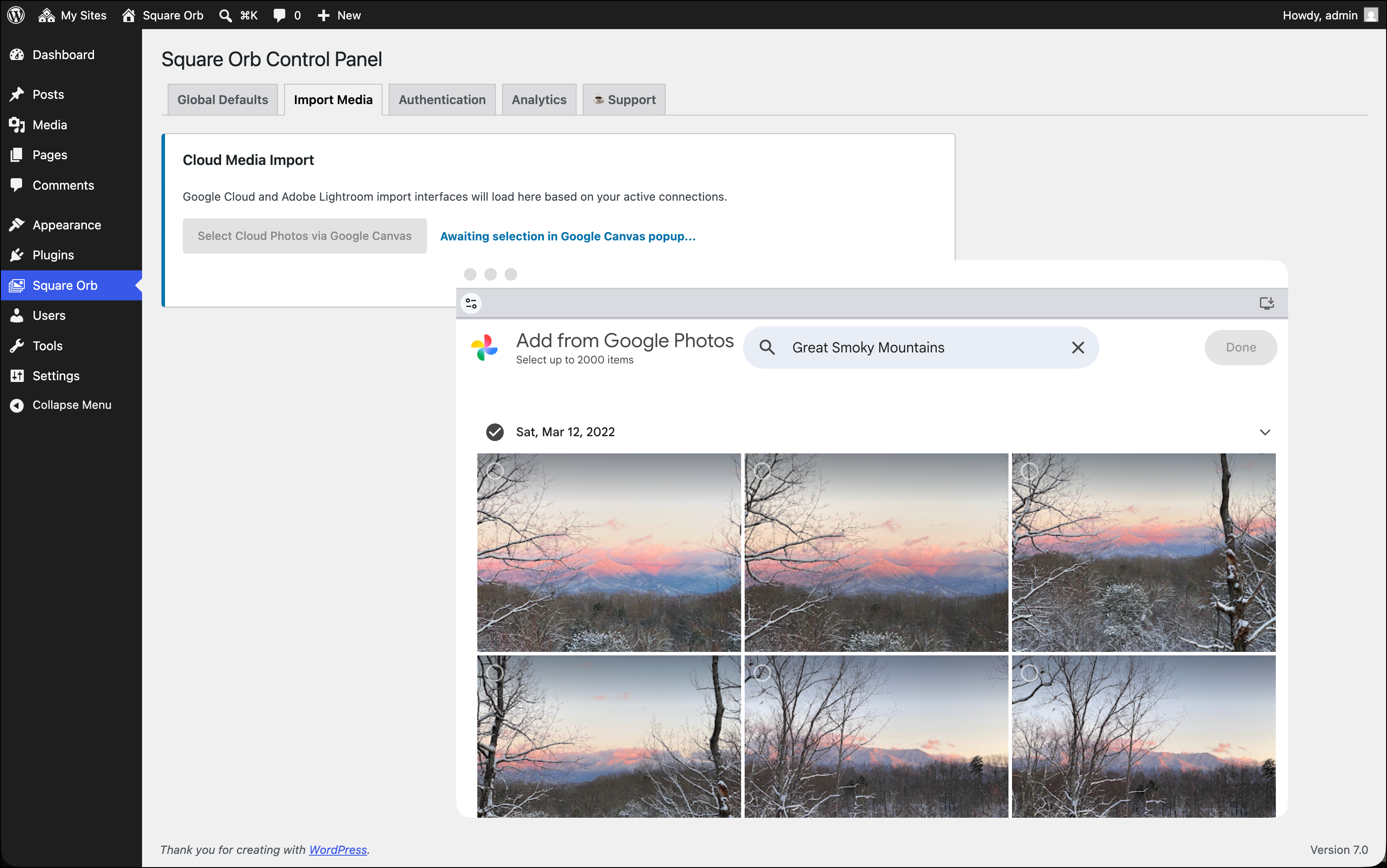The image size is (1387, 868).
Task: Open the Support tab
Action: coord(624,99)
